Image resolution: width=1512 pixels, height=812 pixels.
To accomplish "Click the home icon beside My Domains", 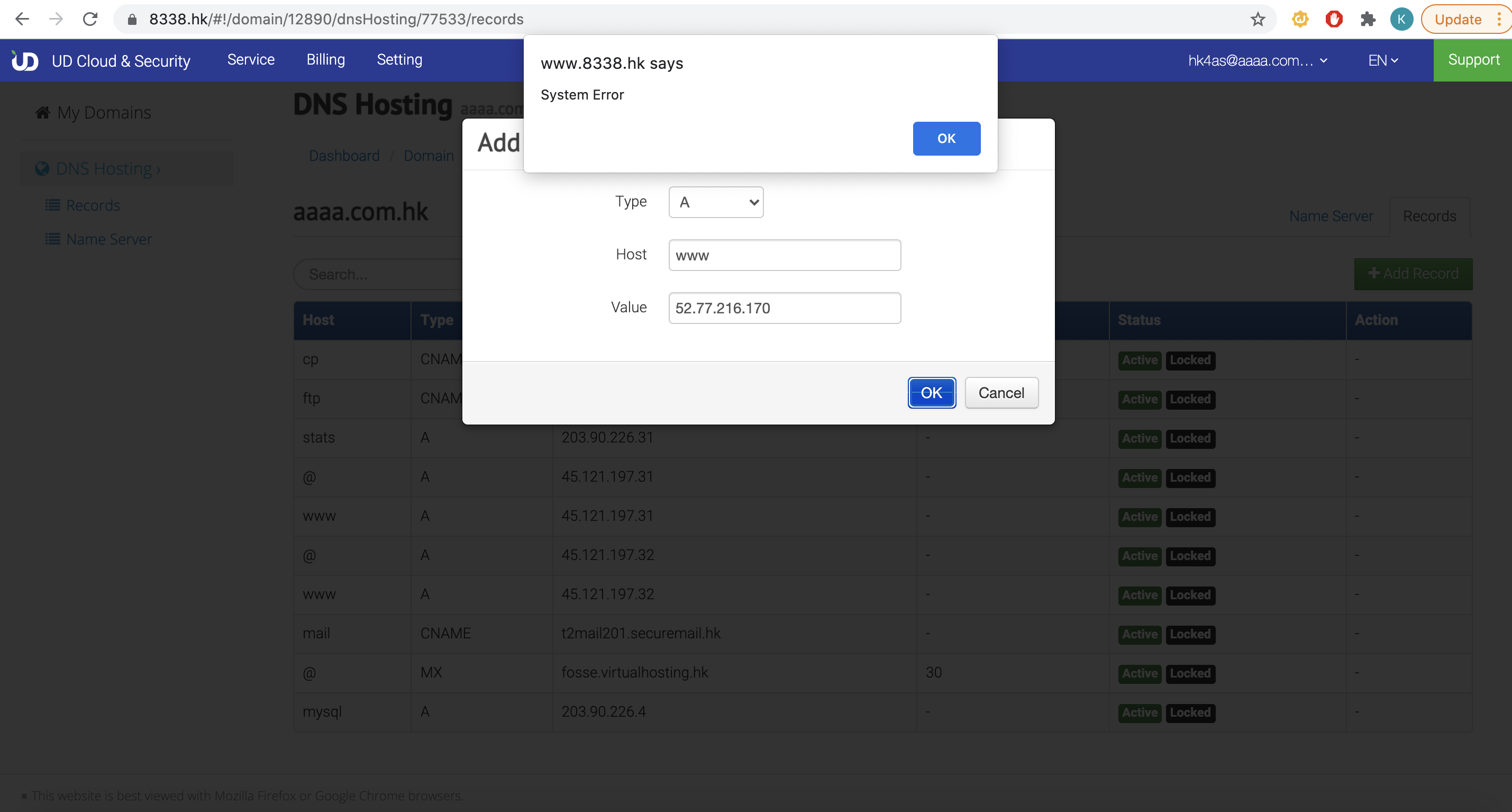I will [x=43, y=112].
